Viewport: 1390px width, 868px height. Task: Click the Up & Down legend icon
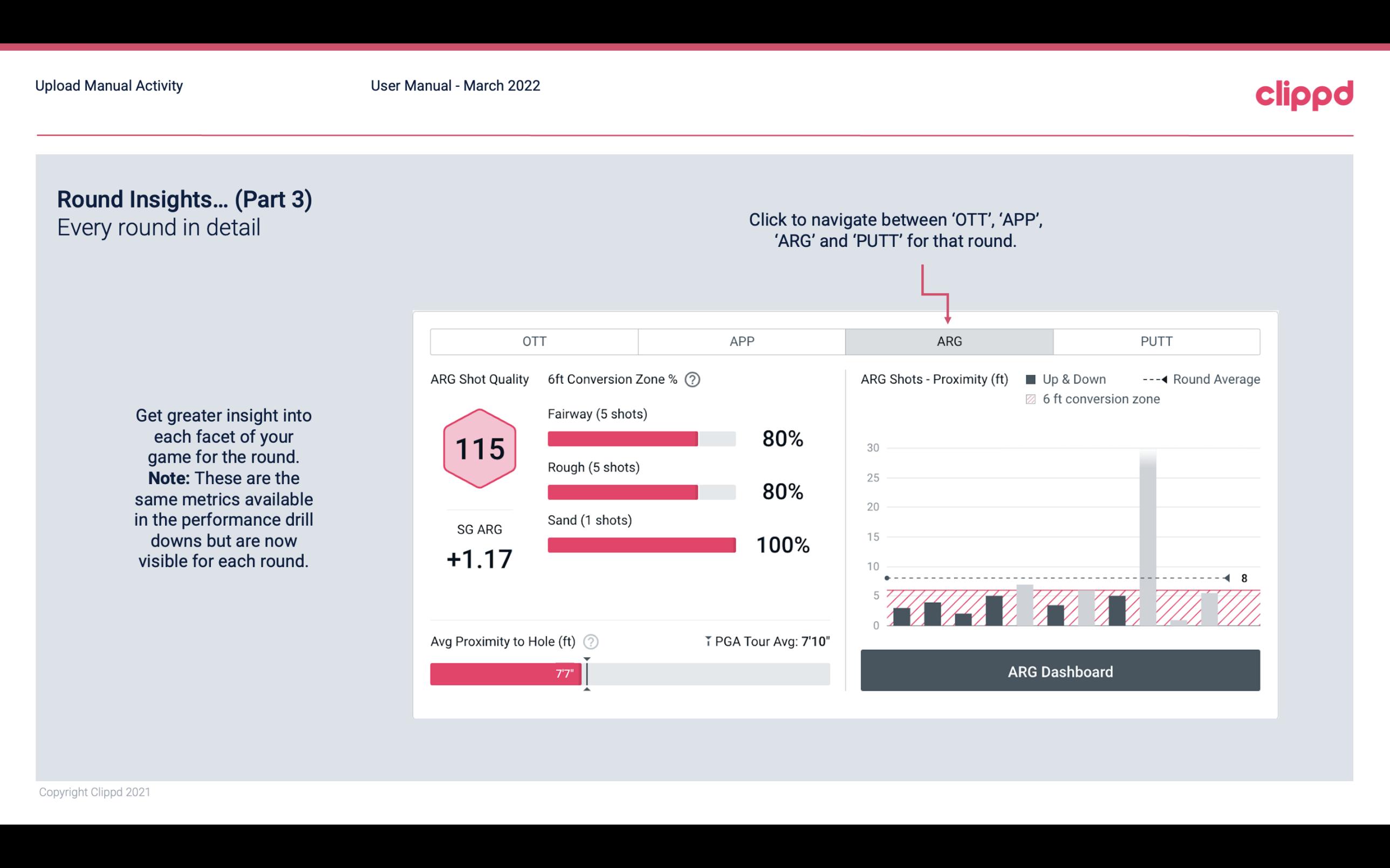(1033, 379)
